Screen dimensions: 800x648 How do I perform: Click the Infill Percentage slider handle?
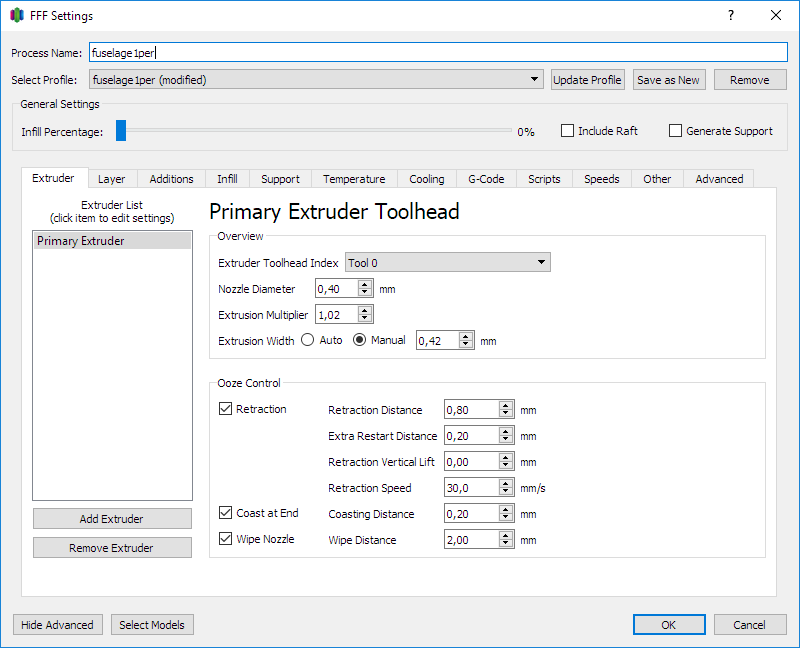(x=121, y=131)
